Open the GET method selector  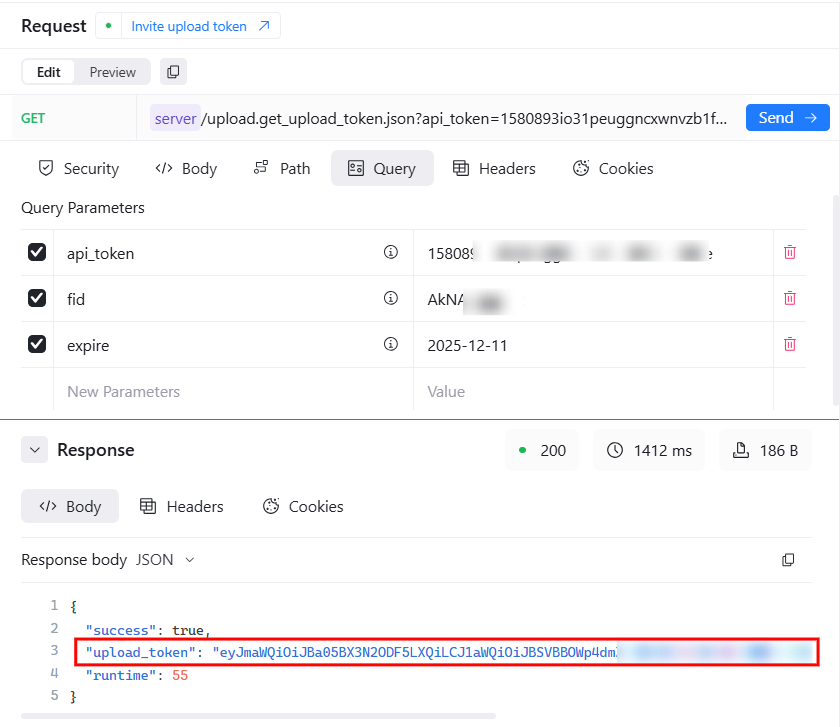[34, 118]
